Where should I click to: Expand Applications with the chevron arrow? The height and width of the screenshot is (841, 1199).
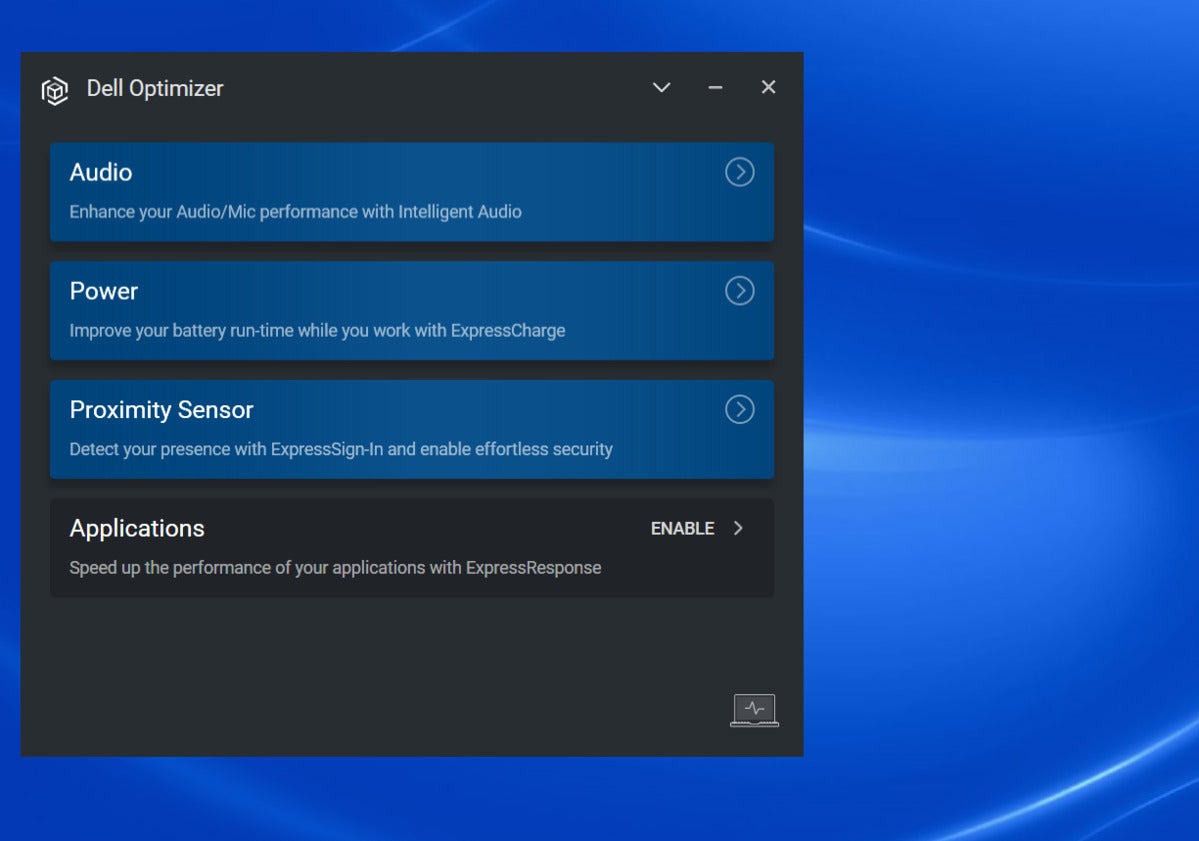[738, 528]
